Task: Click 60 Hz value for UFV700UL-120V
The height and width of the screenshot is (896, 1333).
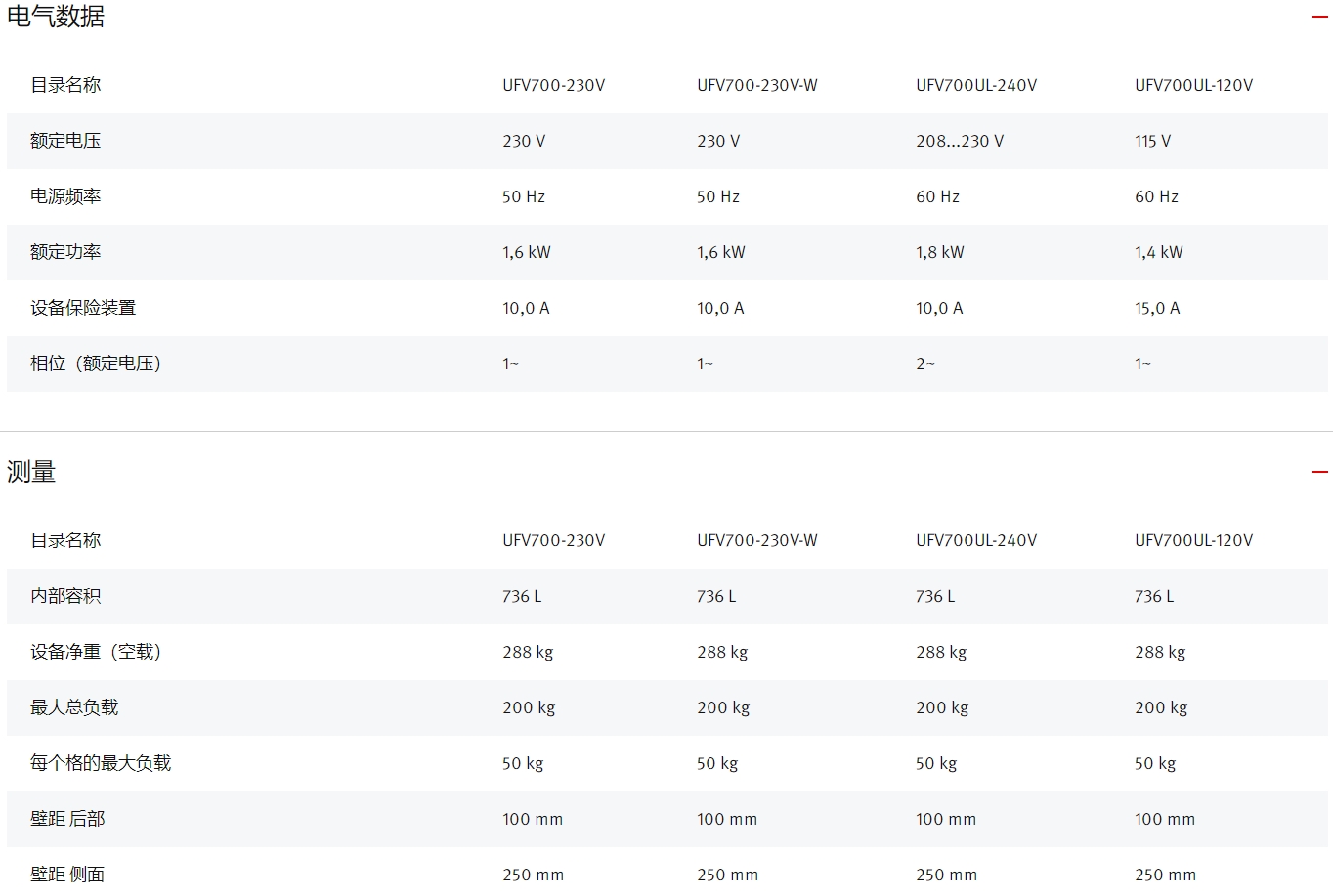Action: 1156,196
